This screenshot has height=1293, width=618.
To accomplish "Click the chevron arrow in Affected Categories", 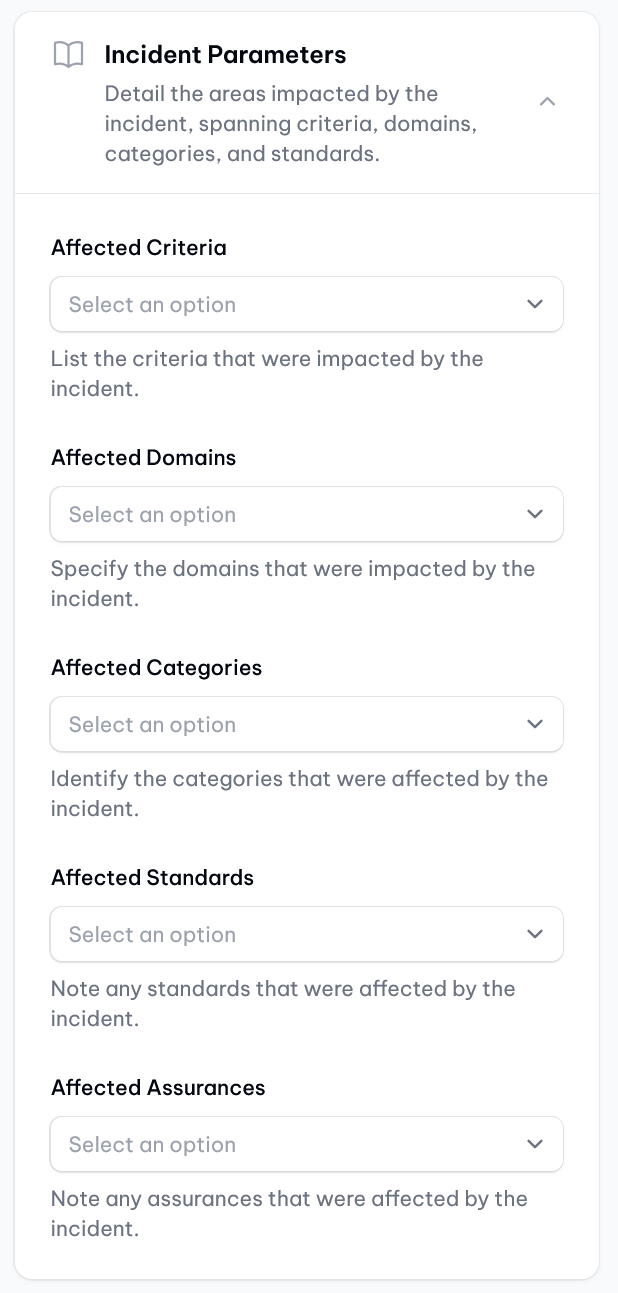I will [535, 724].
